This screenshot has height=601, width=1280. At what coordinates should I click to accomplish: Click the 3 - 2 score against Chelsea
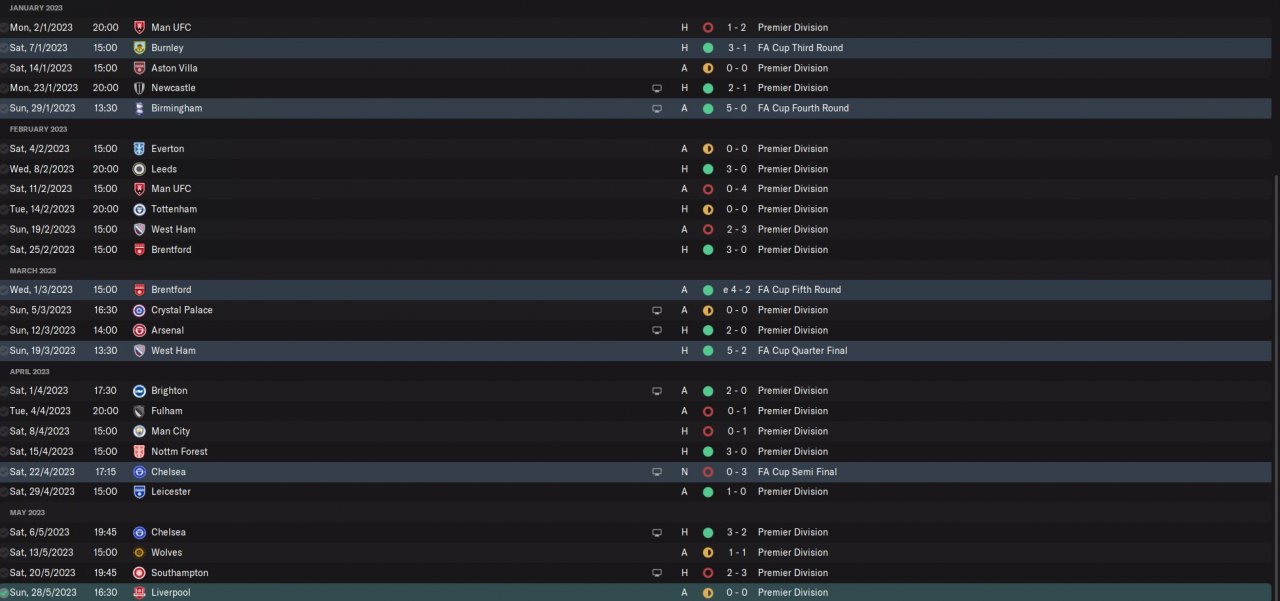[x=735, y=532]
